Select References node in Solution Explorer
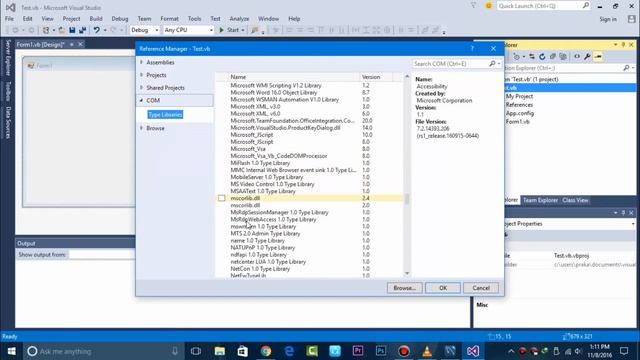 [x=519, y=105]
